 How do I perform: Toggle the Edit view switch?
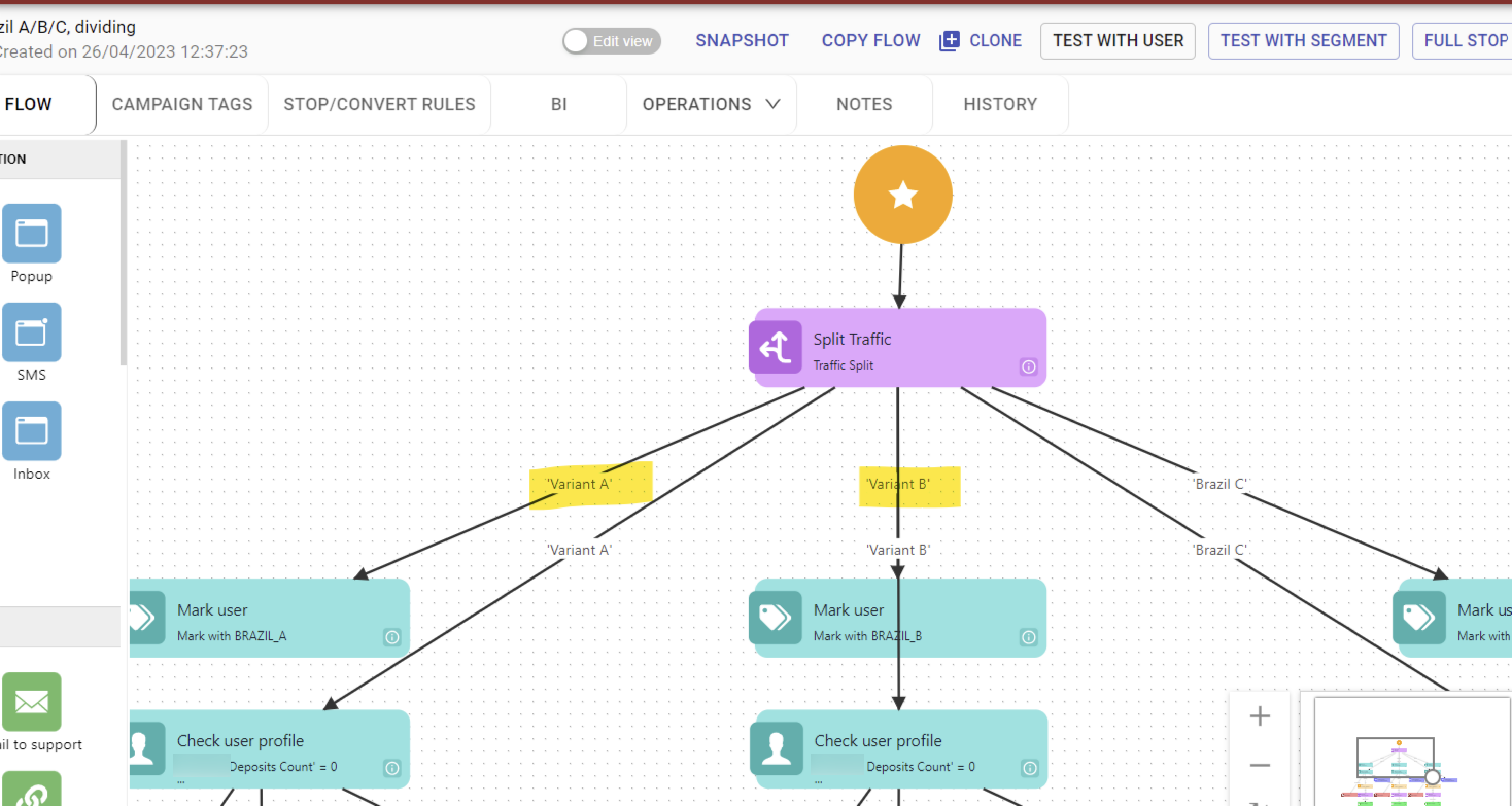(x=612, y=41)
